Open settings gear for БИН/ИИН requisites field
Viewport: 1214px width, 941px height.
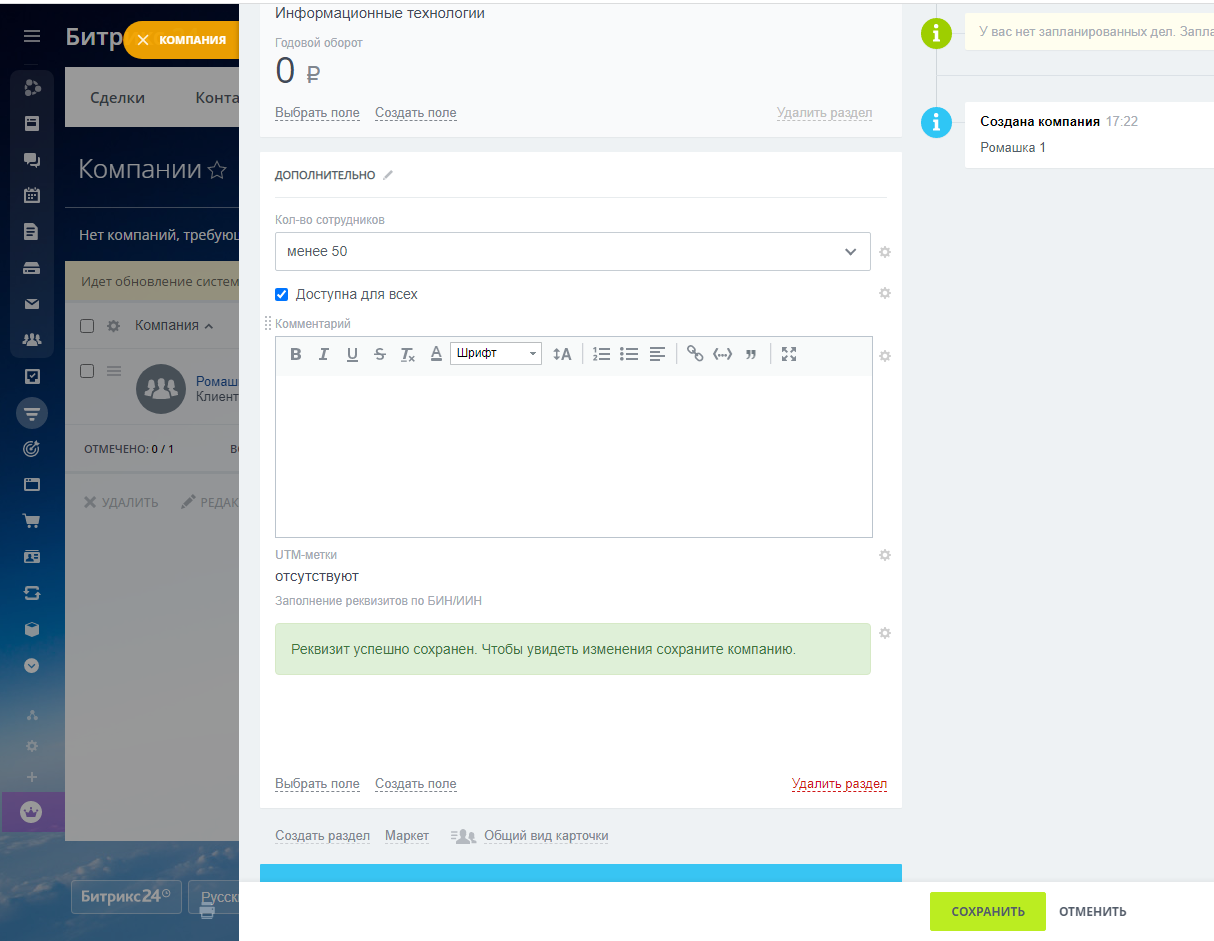885,633
